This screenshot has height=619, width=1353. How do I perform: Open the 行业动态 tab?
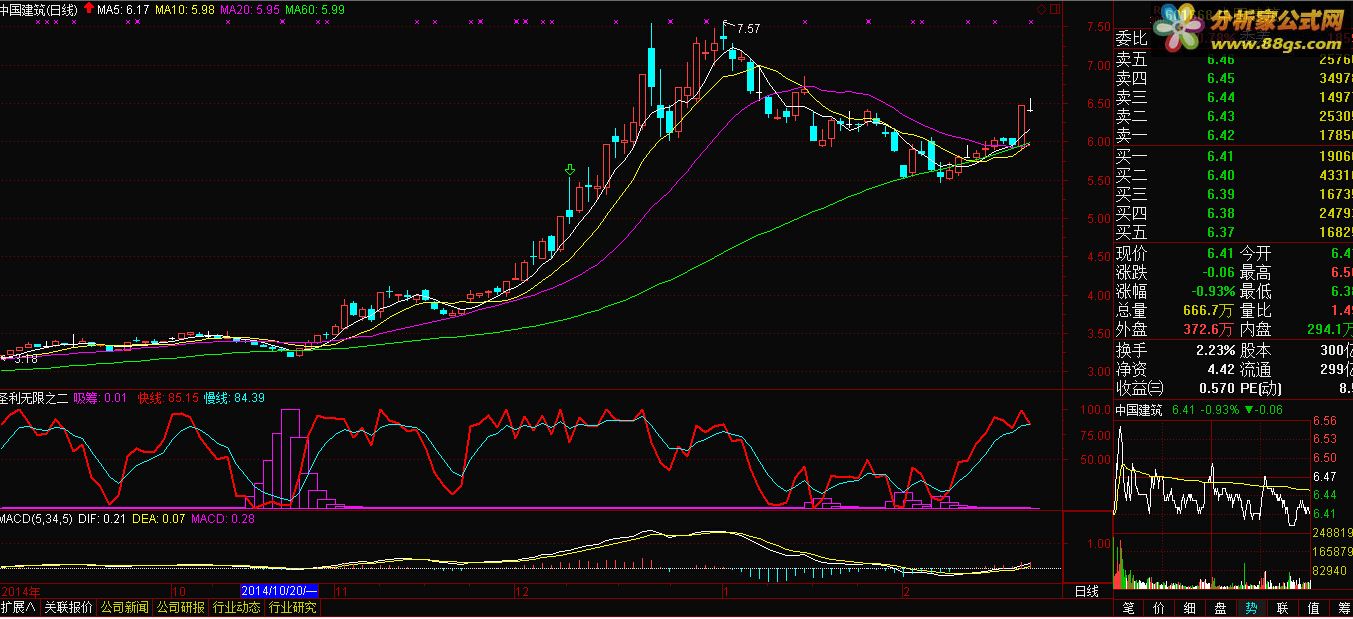pos(236,607)
